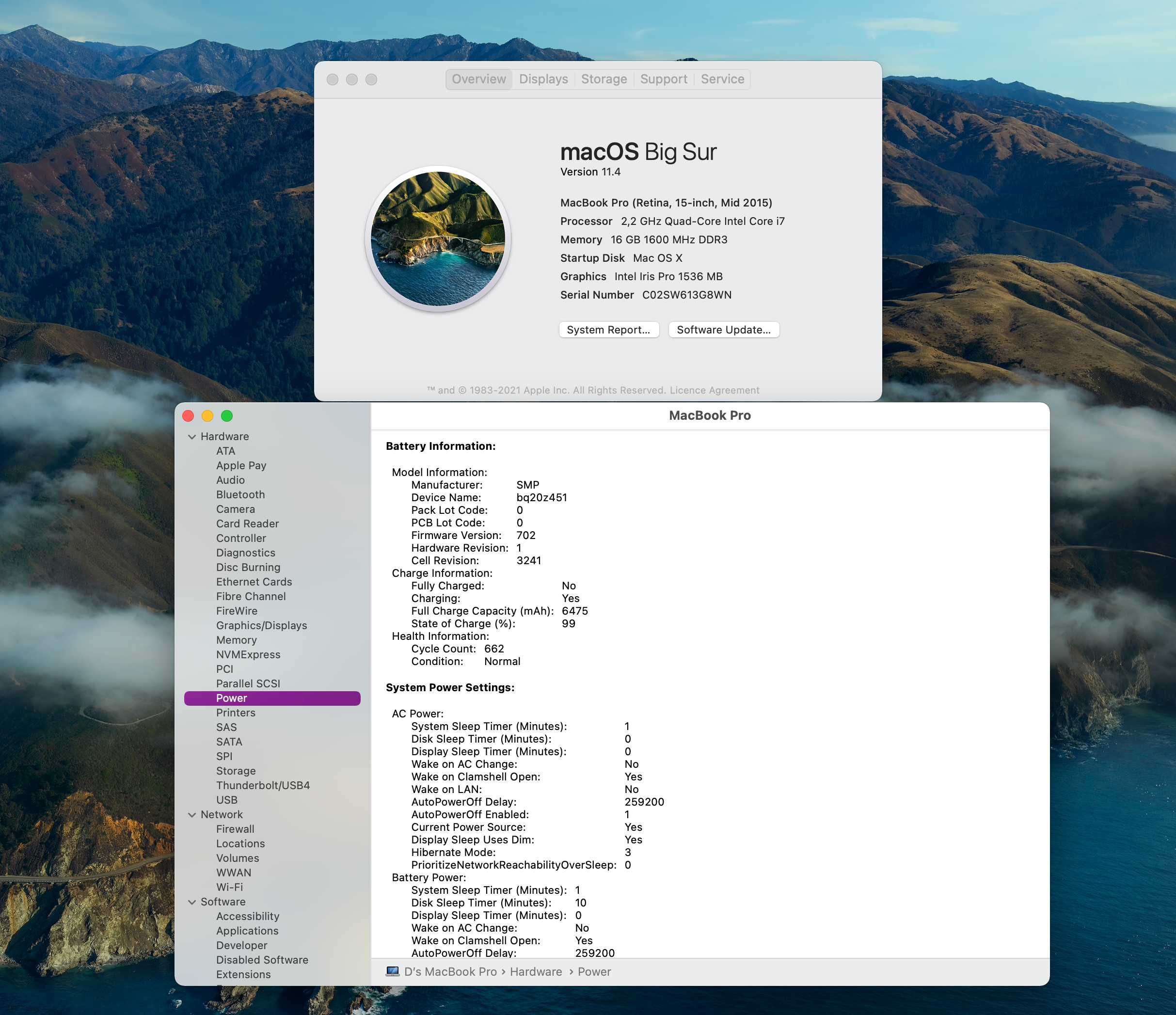Open the Licence Agreement link
1176x1015 pixels.
714,391
